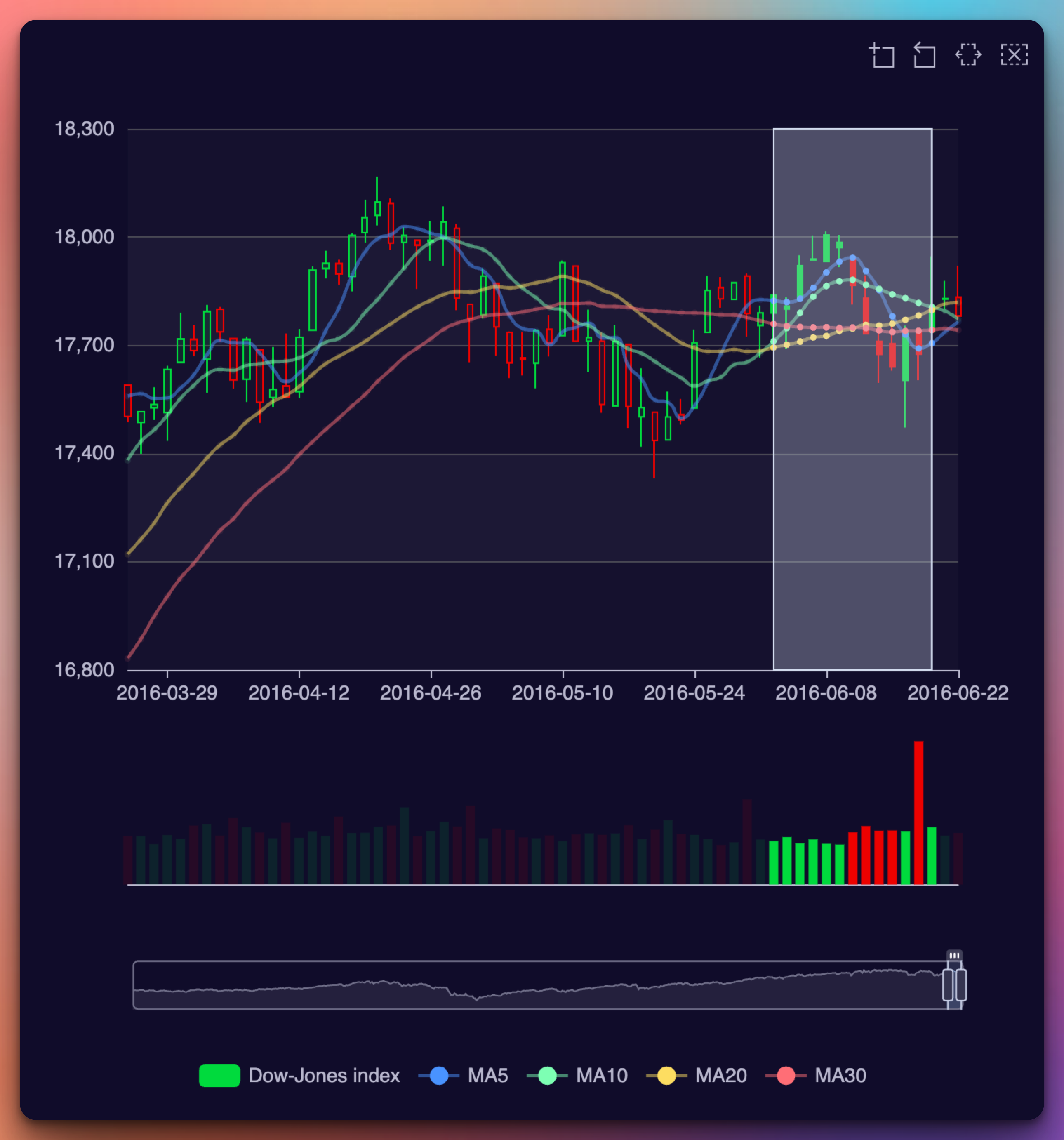Click the 17,700 y-axis label
Image resolution: width=1064 pixels, height=1140 pixels.
[84, 345]
